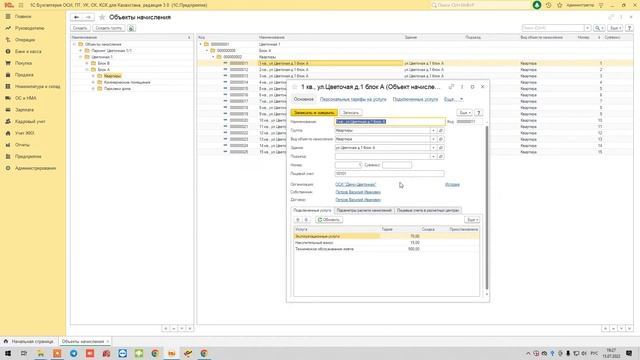Open history icon in the title bar
Screen dimensions: 640x360
548,5
